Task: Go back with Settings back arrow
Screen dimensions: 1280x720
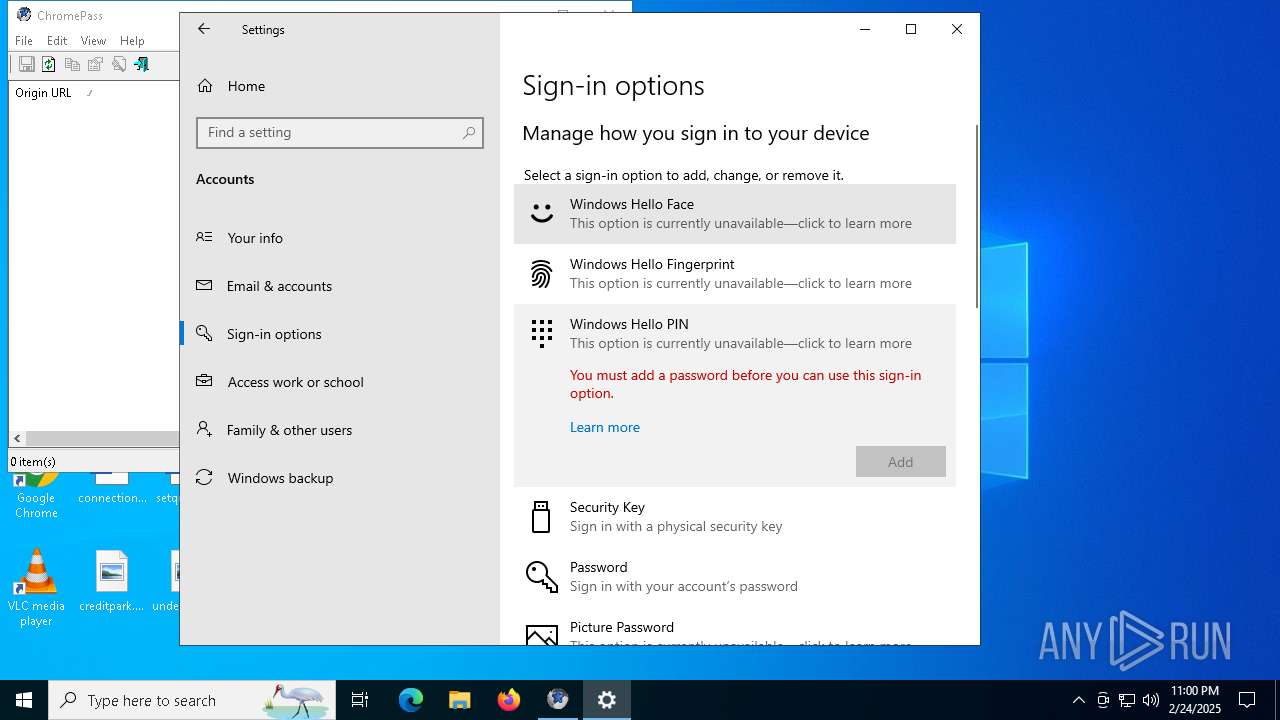Action: tap(204, 29)
